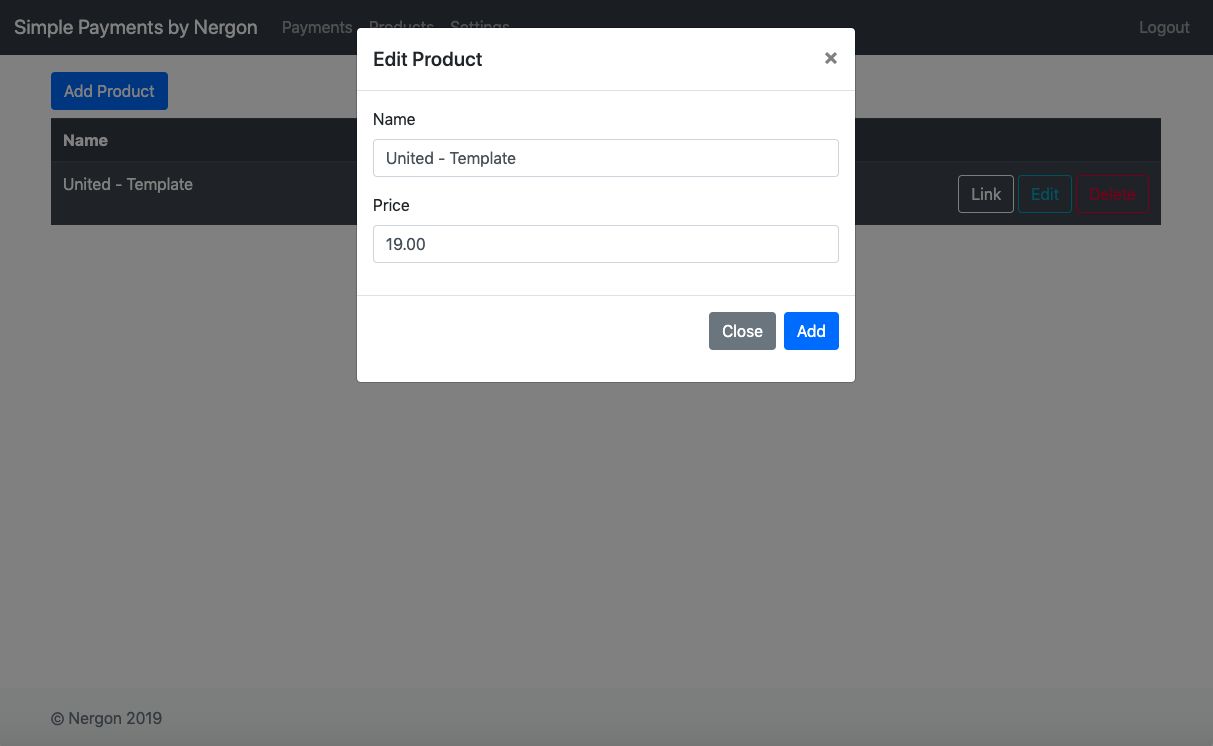The width and height of the screenshot is (1213, 746).
Task: Focus the Price field showing 19.00
Action: click(x=605, y=244)
